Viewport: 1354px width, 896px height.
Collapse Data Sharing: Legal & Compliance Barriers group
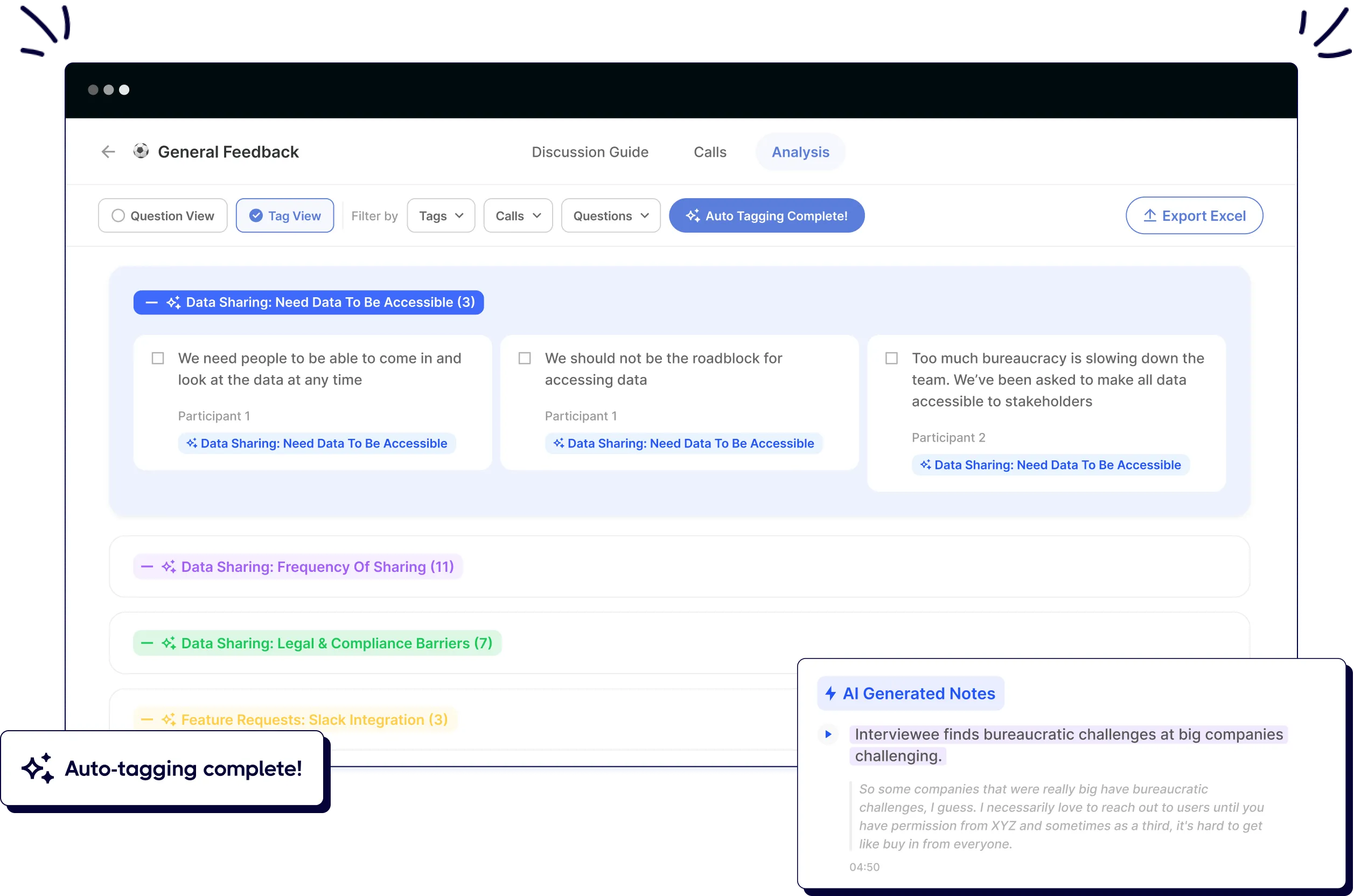[147, 643]
